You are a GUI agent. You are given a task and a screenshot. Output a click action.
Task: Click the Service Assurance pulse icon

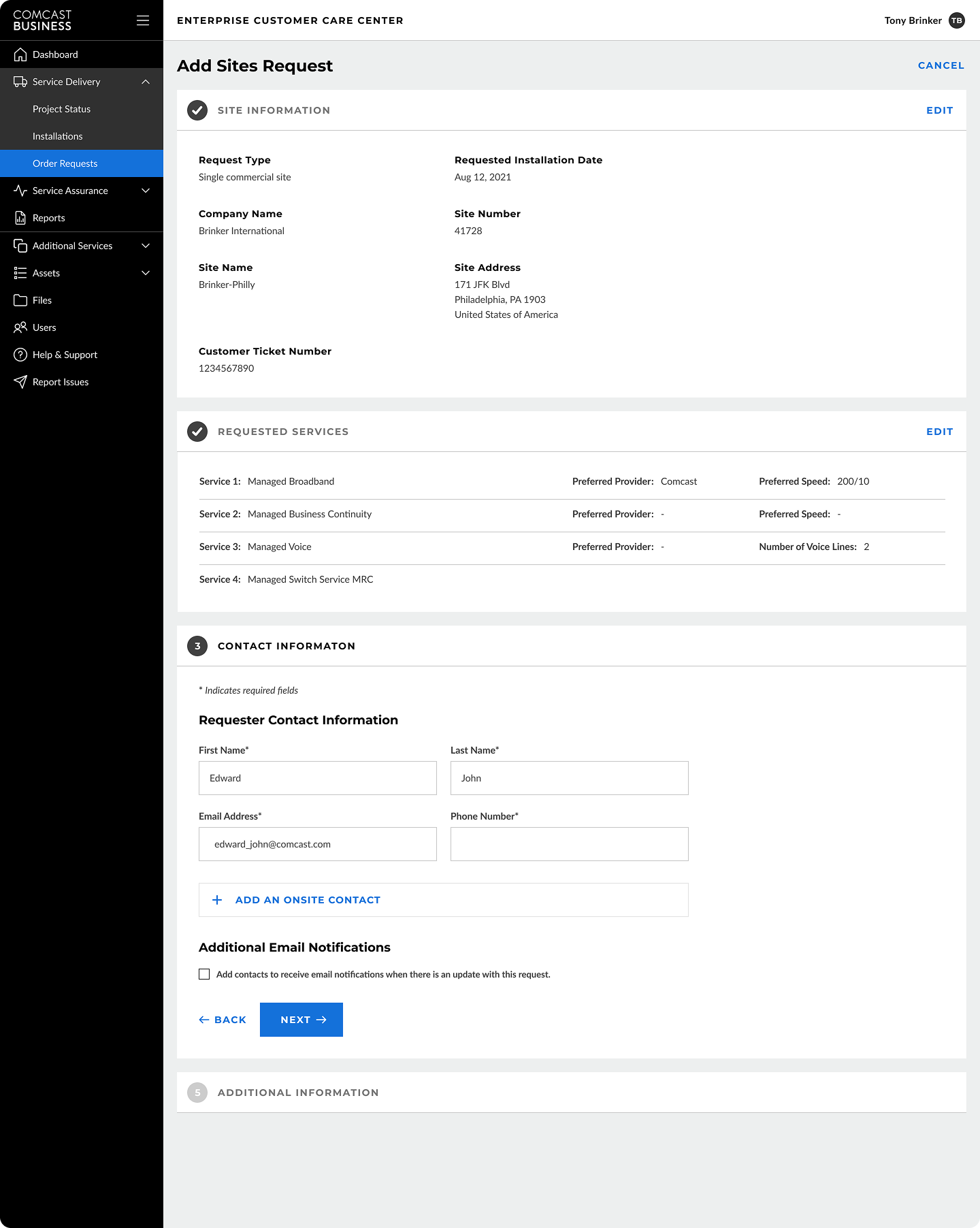tap(20, 191)
